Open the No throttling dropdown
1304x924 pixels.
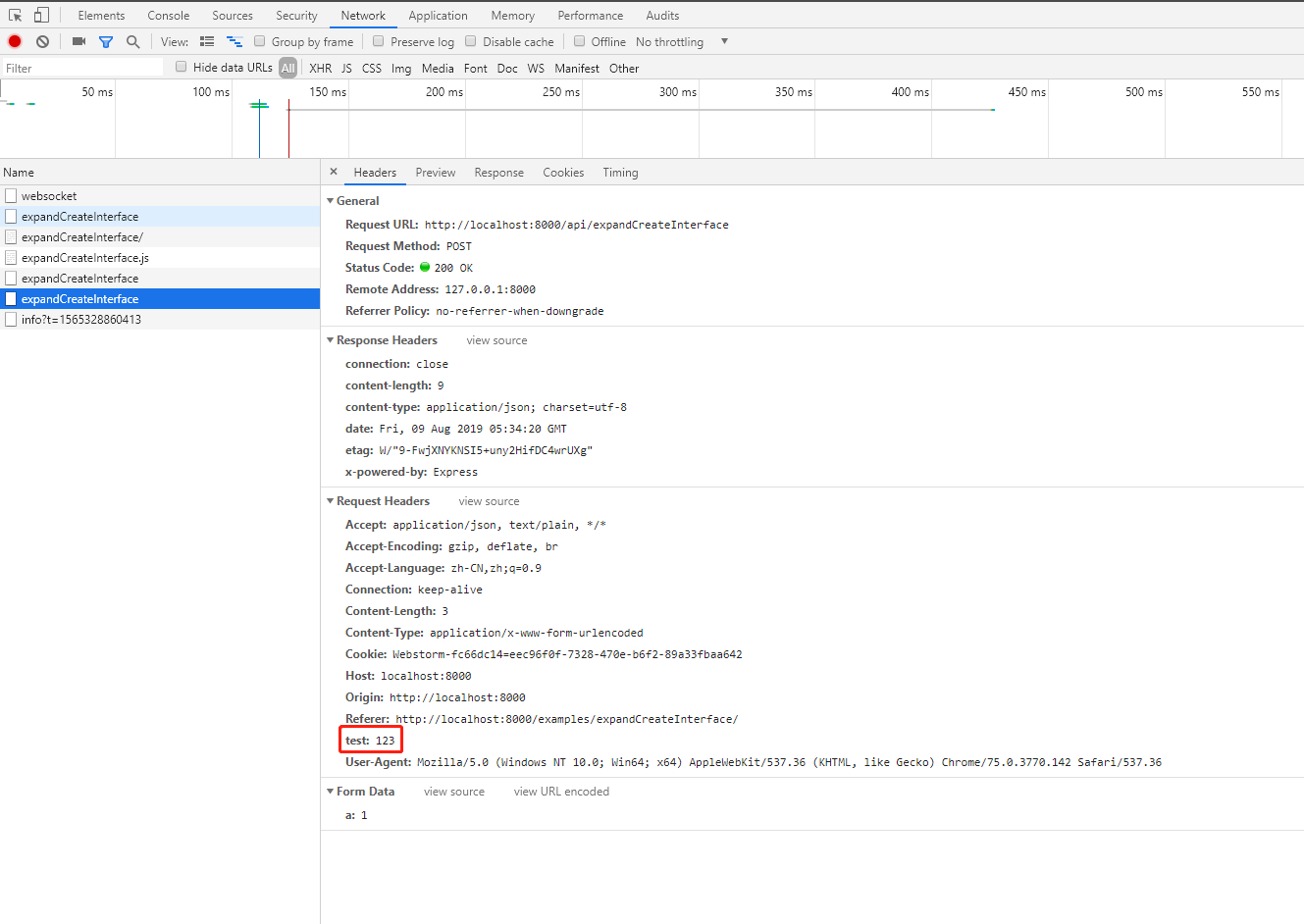click(682, 41)
